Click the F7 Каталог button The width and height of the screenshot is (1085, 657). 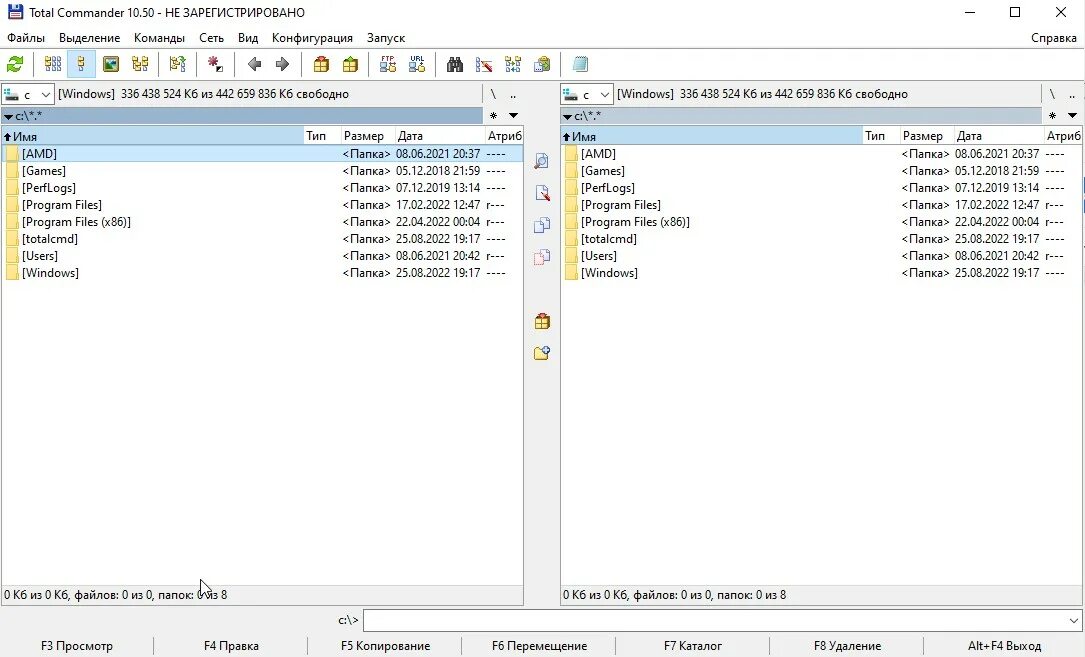pyautogui.click(x=693, y=646)
